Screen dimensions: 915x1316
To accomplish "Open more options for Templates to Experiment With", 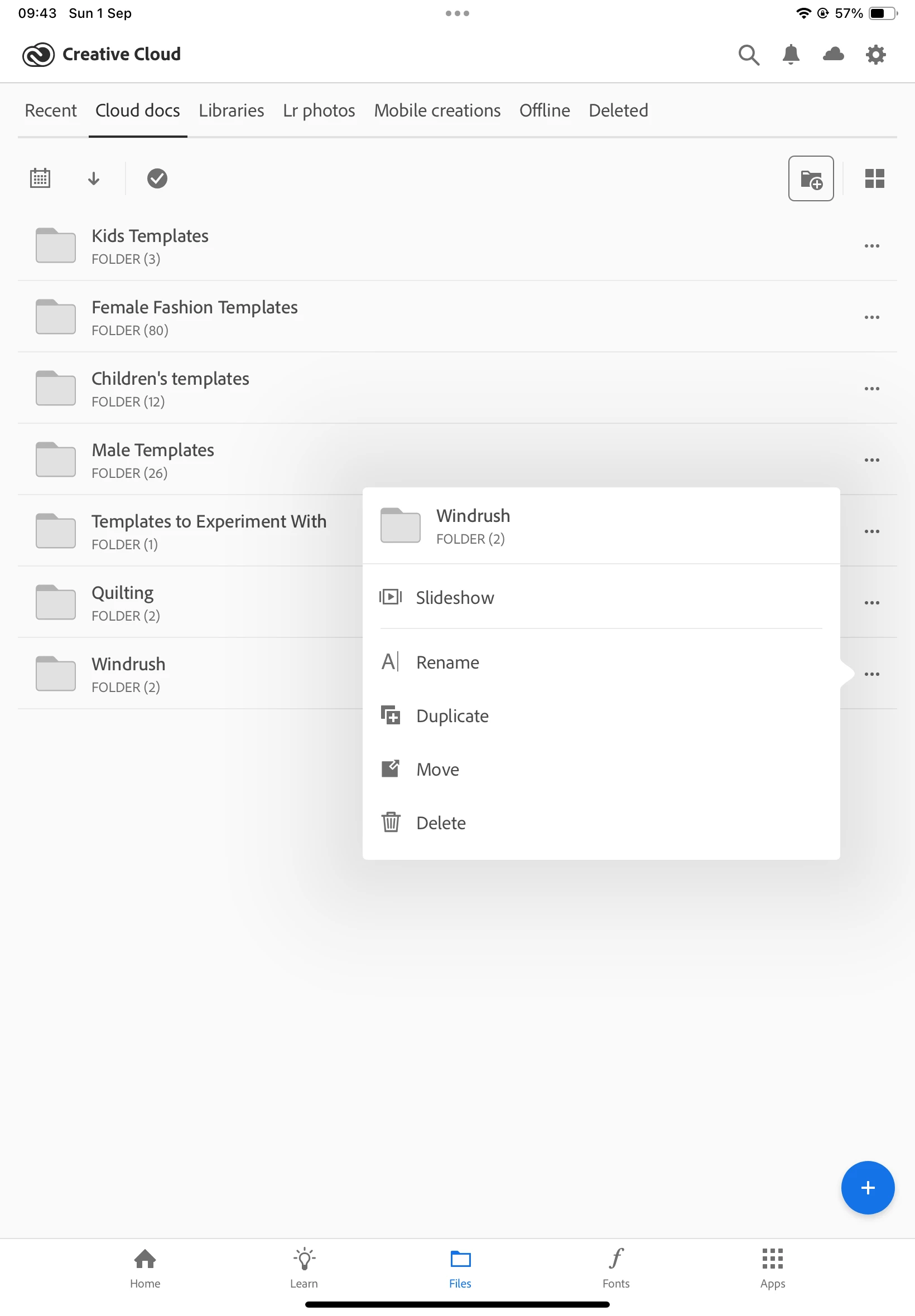I will tap(871, 531).
